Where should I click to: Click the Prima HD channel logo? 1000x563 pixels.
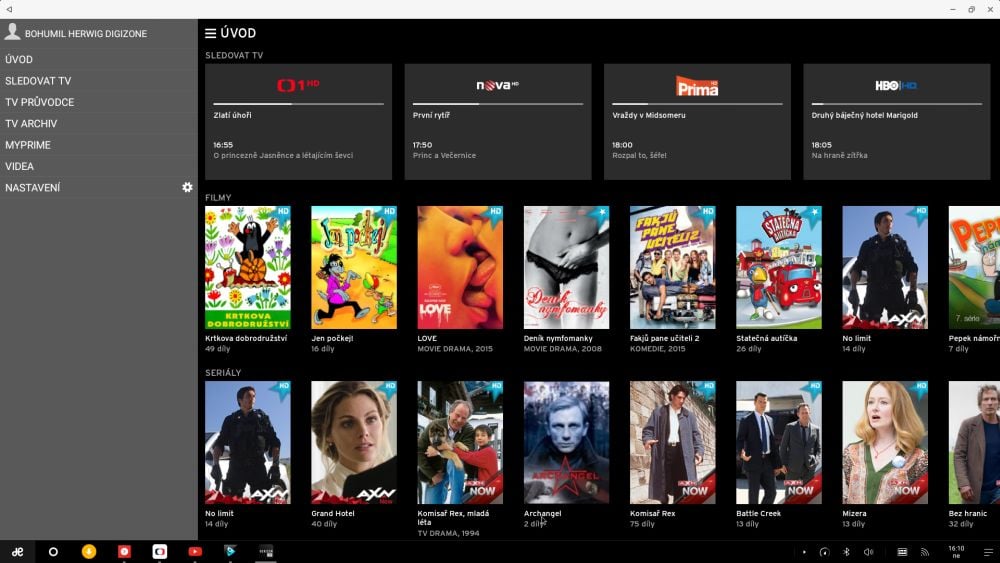click(x=697, y=85)
